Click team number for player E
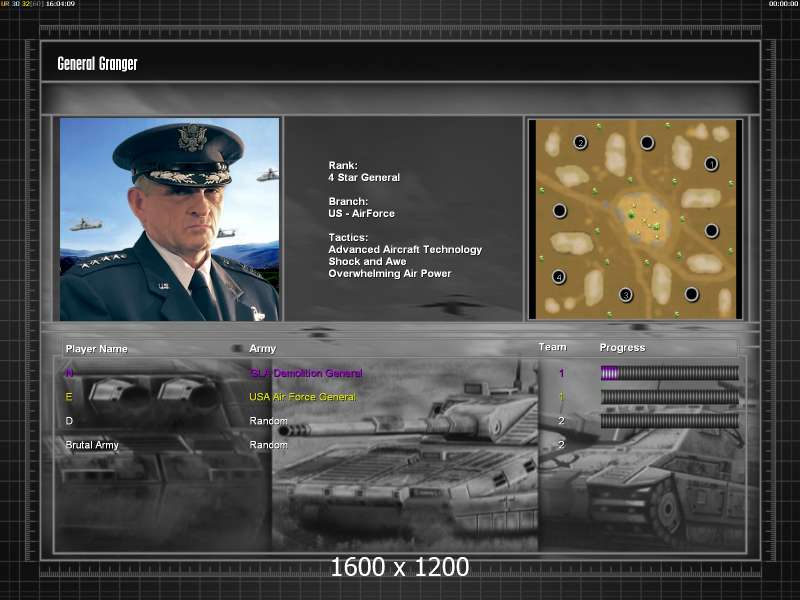Image resolution: width=800 pixels, height=600 pixels. click(562, 397)
